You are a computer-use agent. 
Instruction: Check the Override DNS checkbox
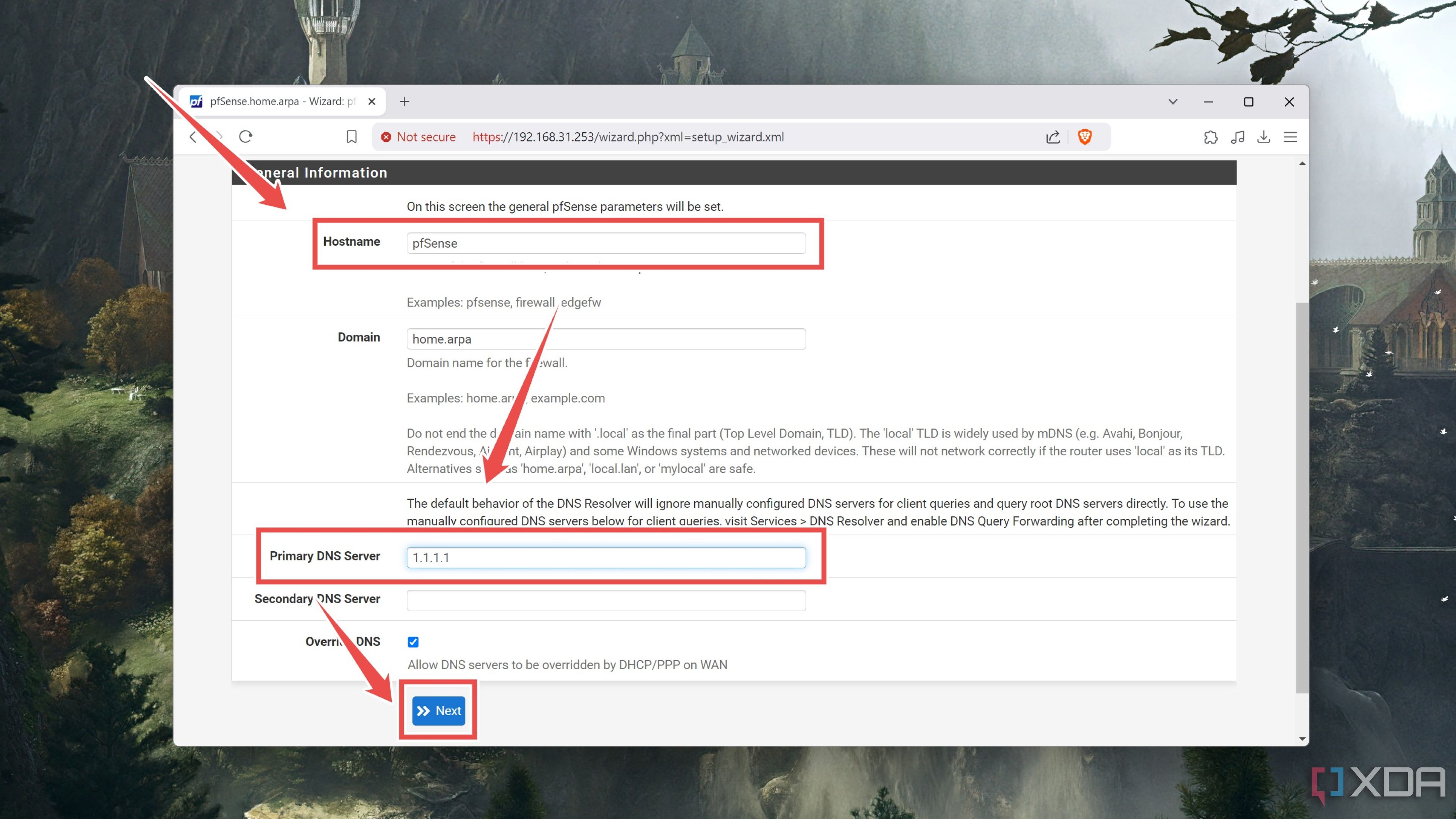coord(413,641)
